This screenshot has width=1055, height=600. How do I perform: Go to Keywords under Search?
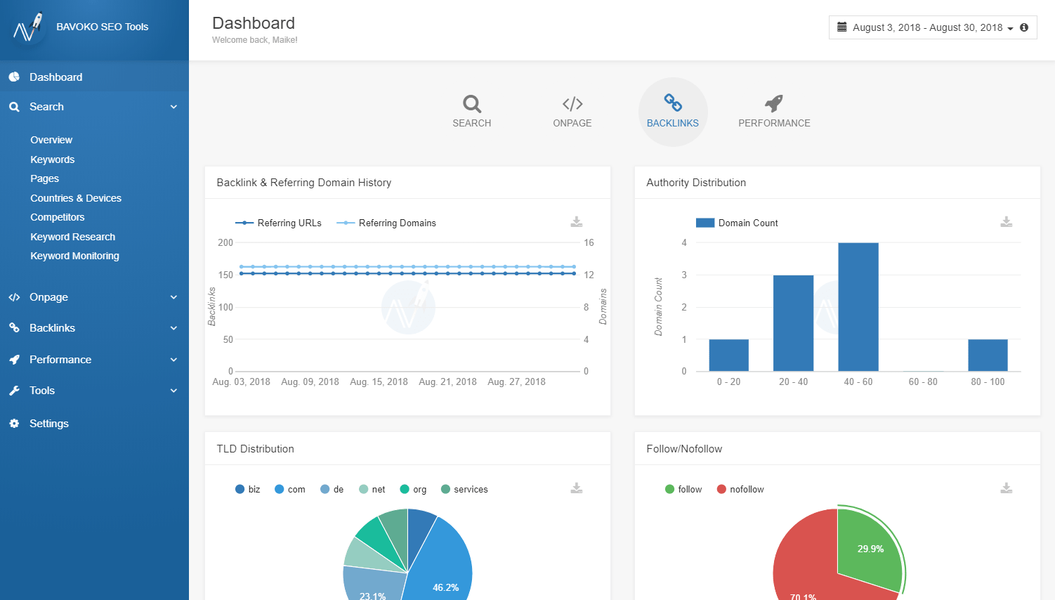(52, 159)
